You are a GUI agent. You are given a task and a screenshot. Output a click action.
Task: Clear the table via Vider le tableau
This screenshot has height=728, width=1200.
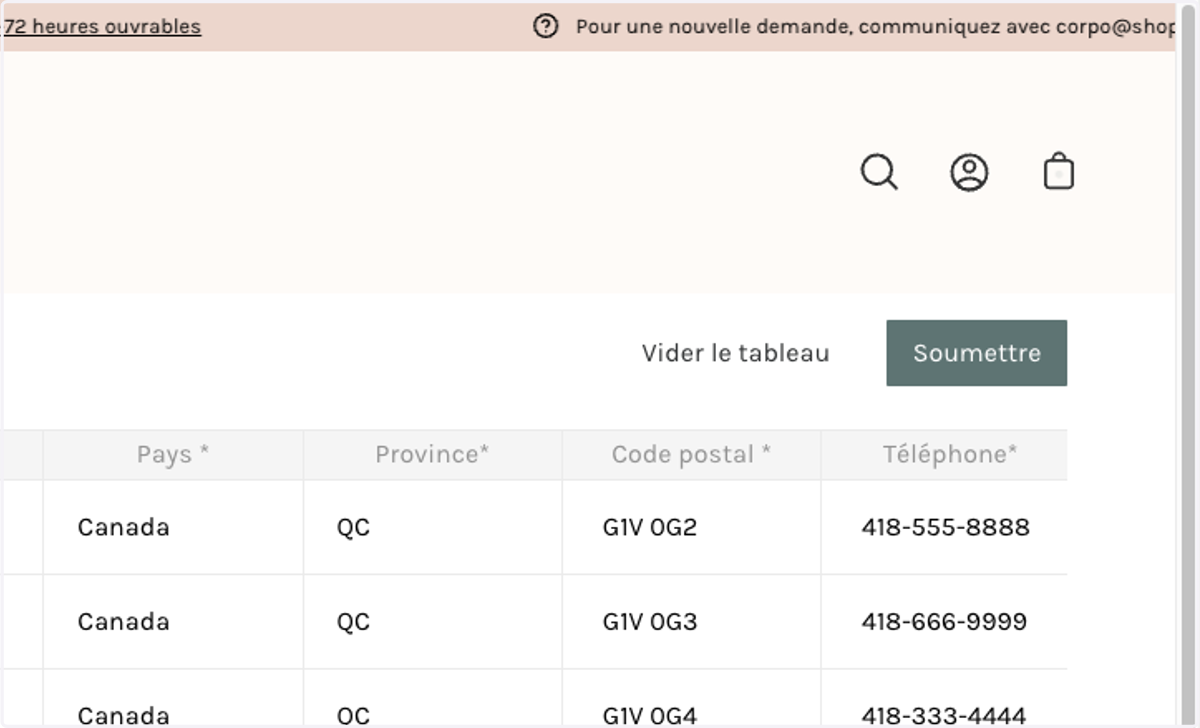[736, 353]
